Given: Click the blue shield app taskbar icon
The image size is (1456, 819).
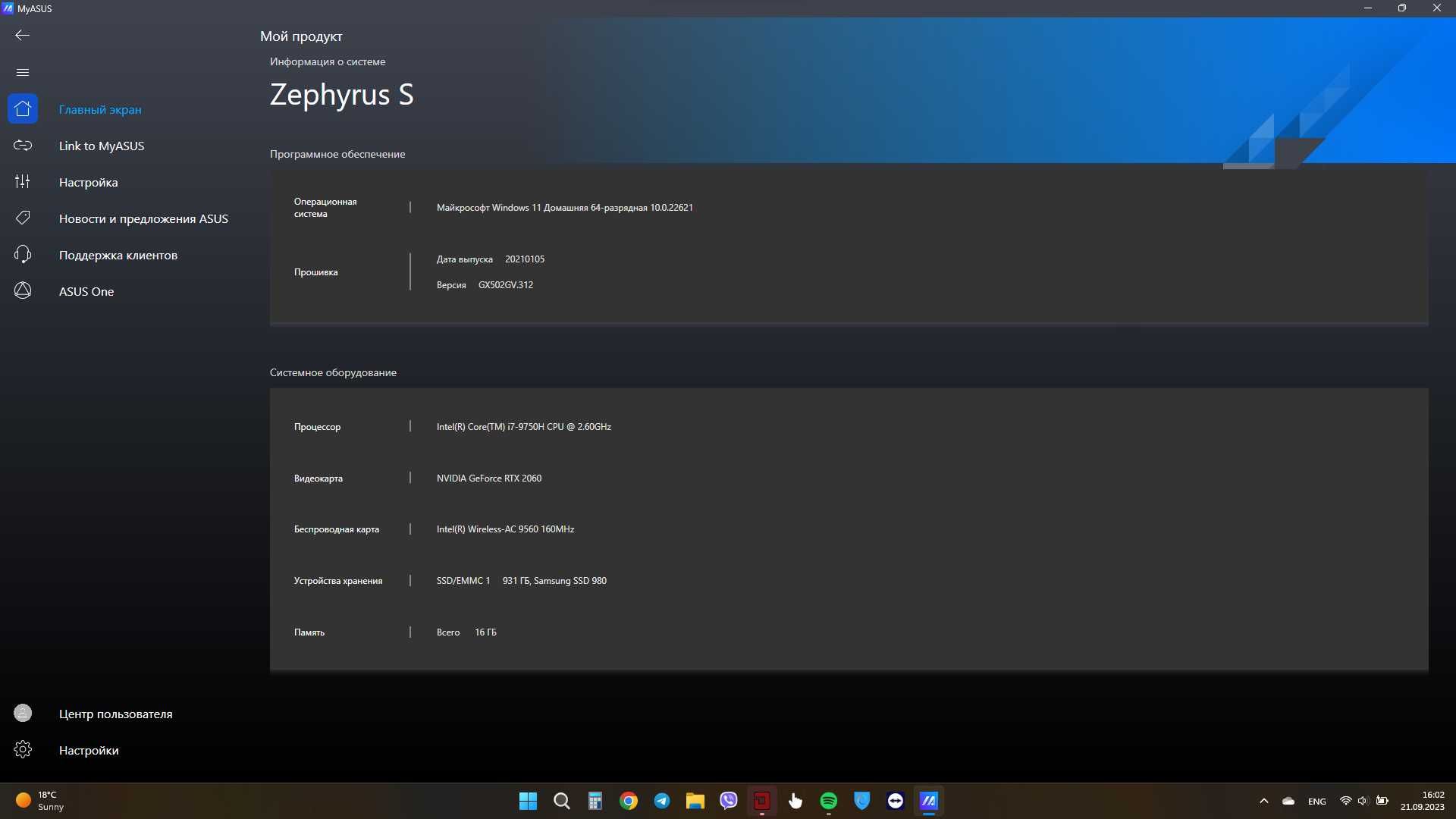Looking at the screenshot, I should coord(862,801).
